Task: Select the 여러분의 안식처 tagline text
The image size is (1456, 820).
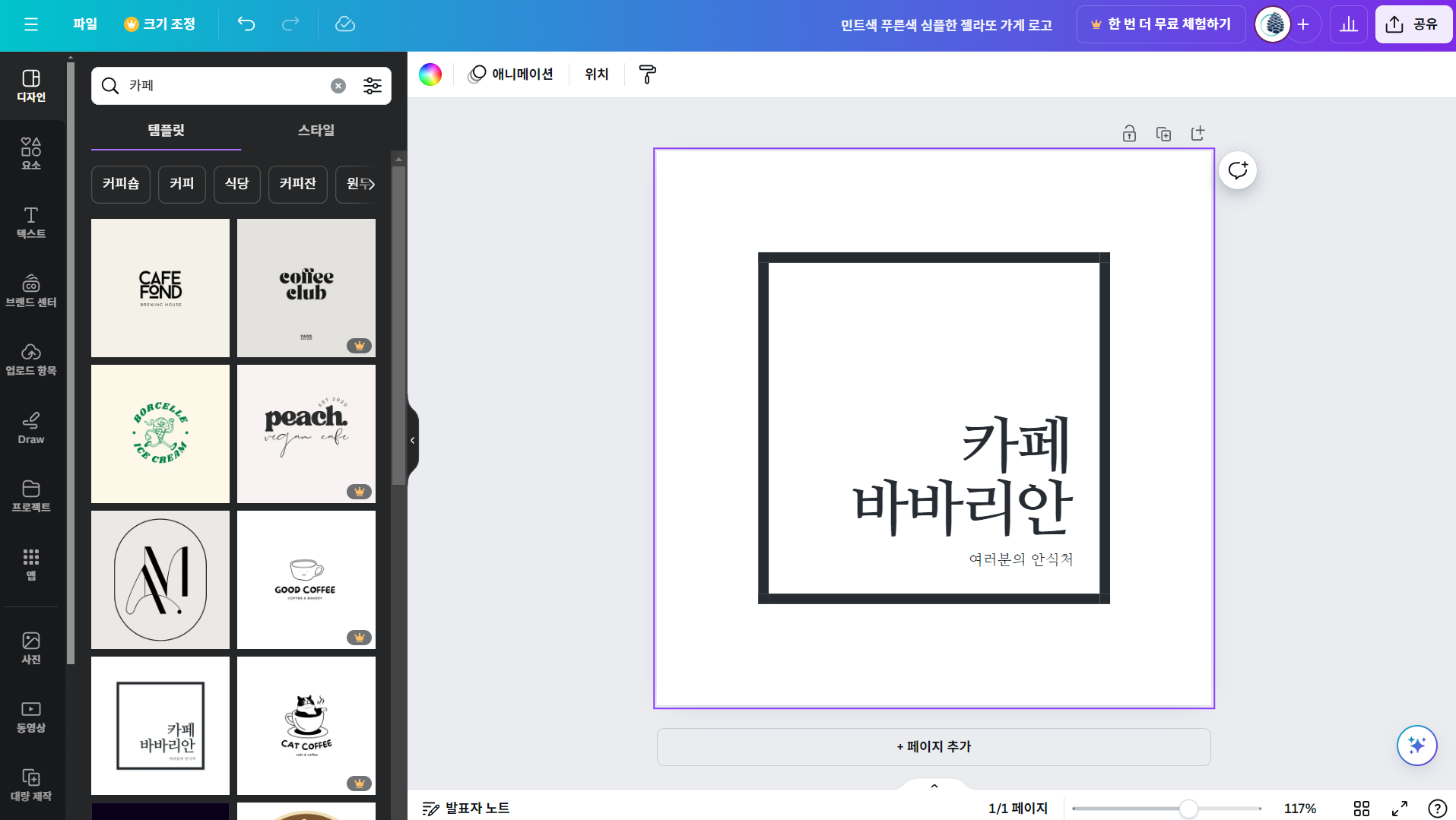Action: coord(1021,559)
